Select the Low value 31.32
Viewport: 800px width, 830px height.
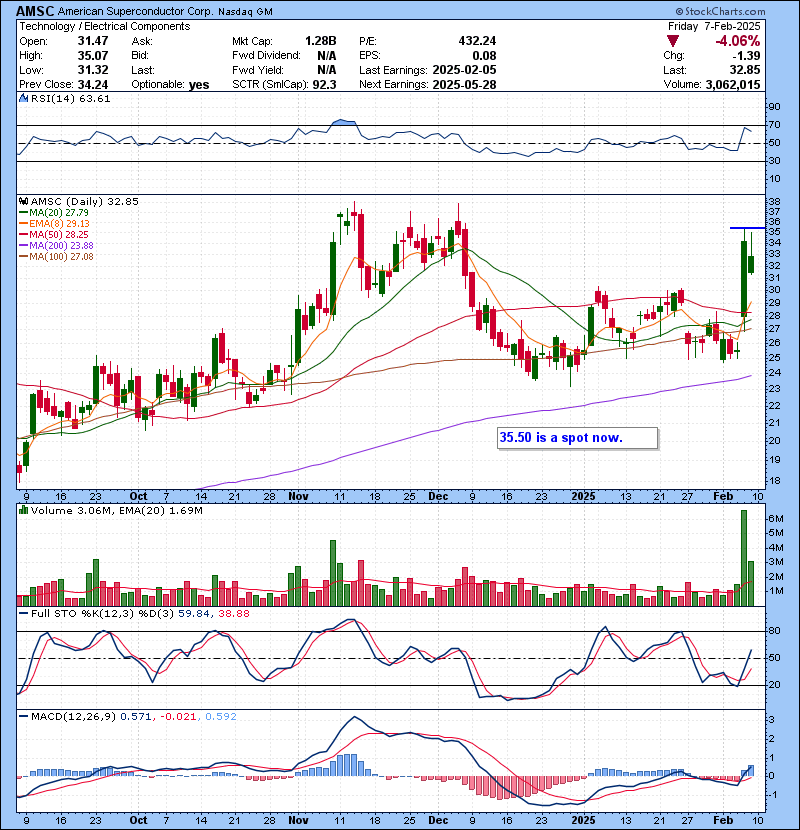pyautogui.click(x=93, y=70)
